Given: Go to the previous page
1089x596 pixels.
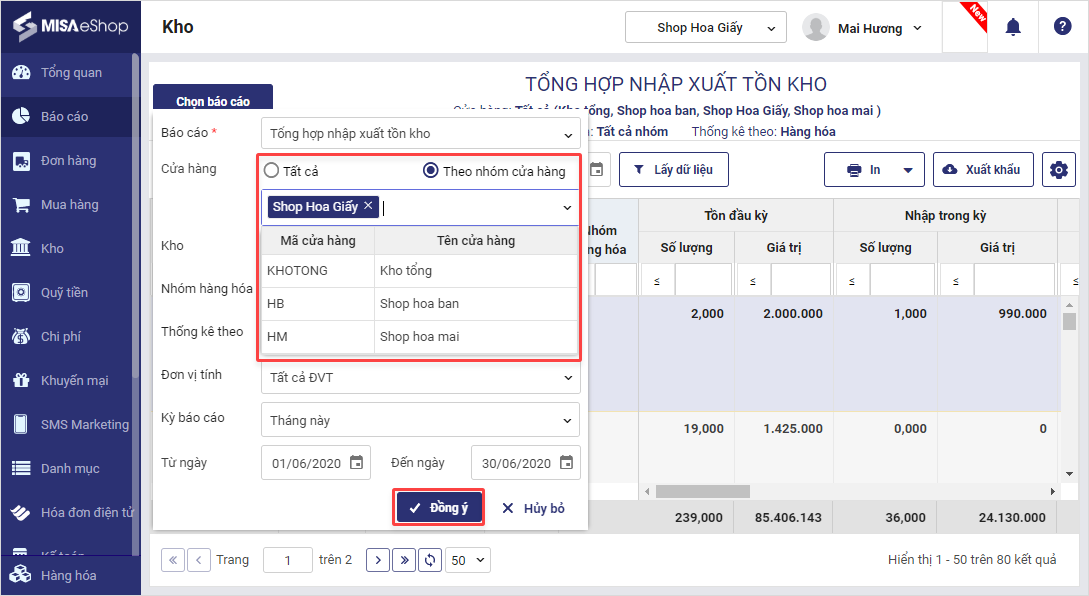Looking at the screenshot, I should click(199, 560).
